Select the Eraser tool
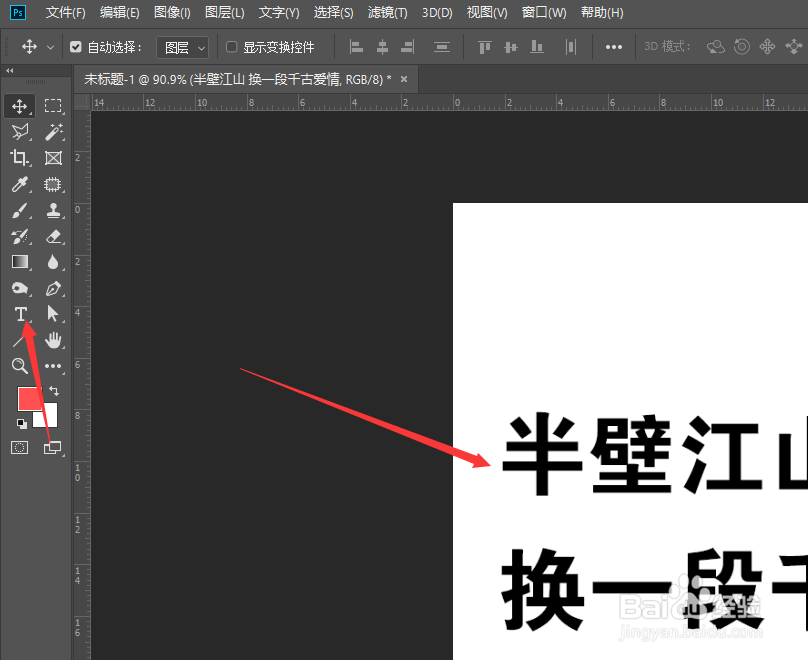This screenshot has height=660, width=808. [x=53, y=236]
